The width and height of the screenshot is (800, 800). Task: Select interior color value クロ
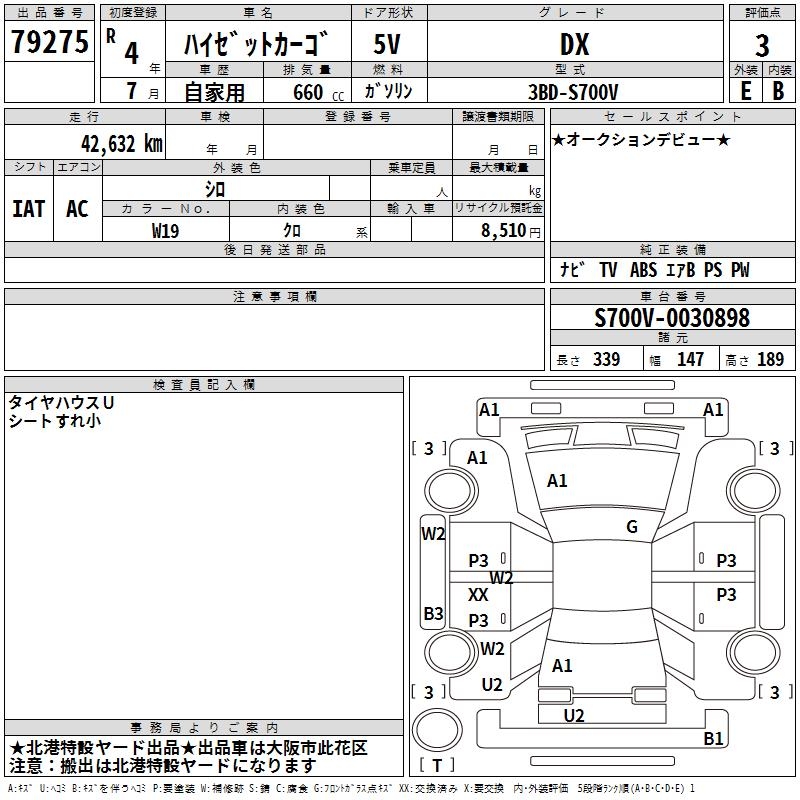tap(292, 231)
